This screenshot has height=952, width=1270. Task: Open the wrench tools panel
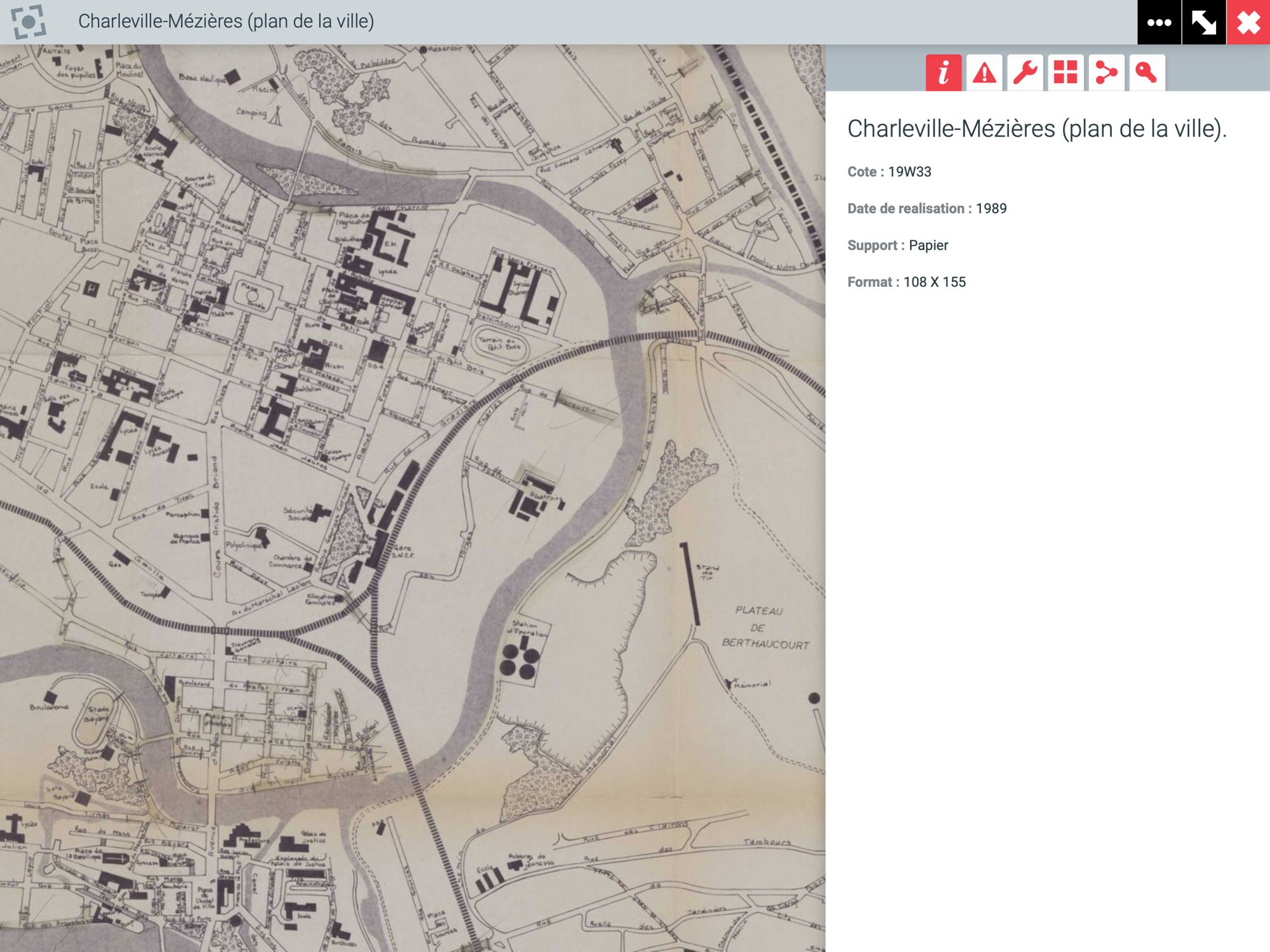click(x=1025, y=72)
